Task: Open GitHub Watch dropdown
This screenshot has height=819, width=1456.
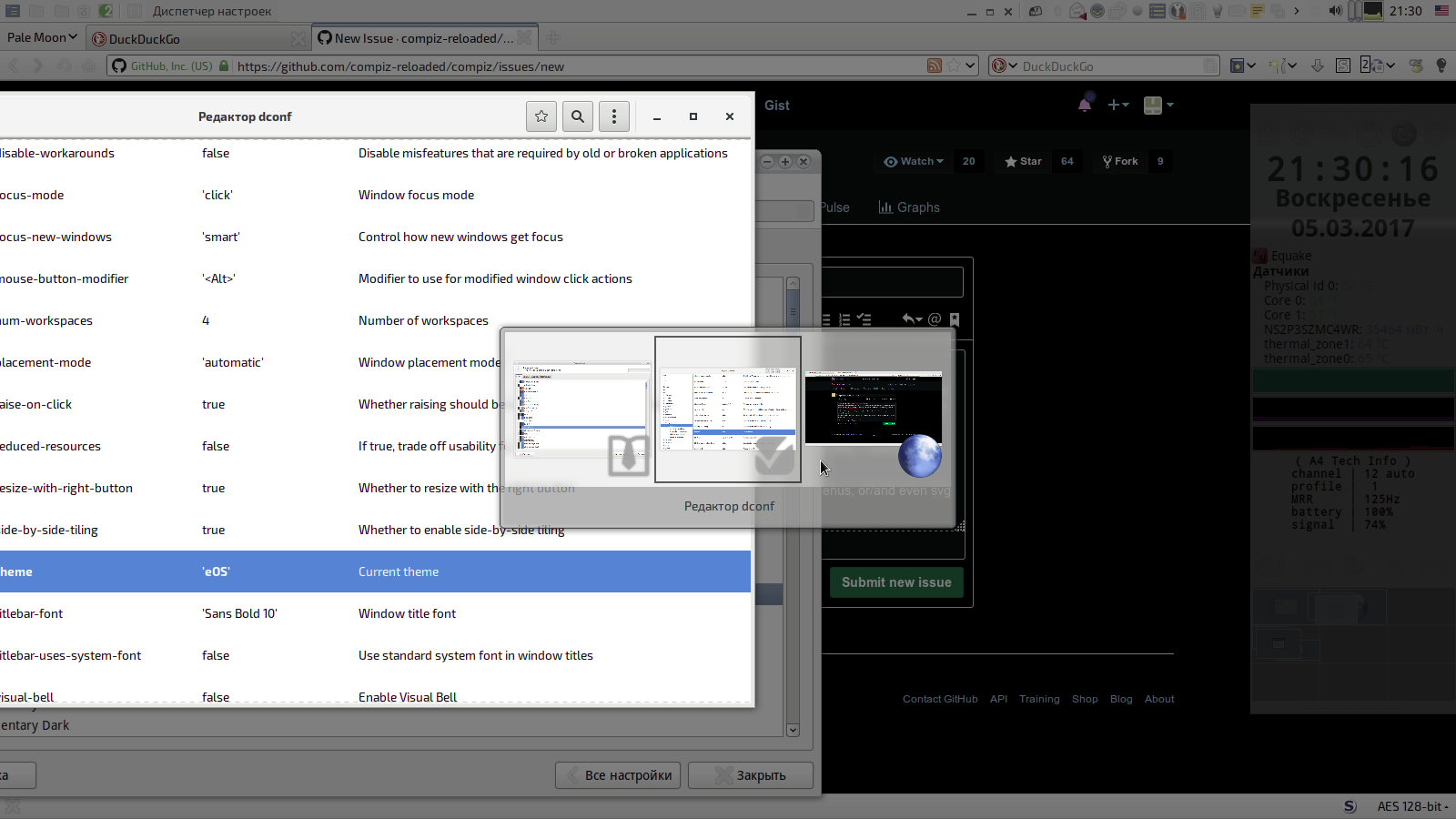Action: click(x=914, y=161)
